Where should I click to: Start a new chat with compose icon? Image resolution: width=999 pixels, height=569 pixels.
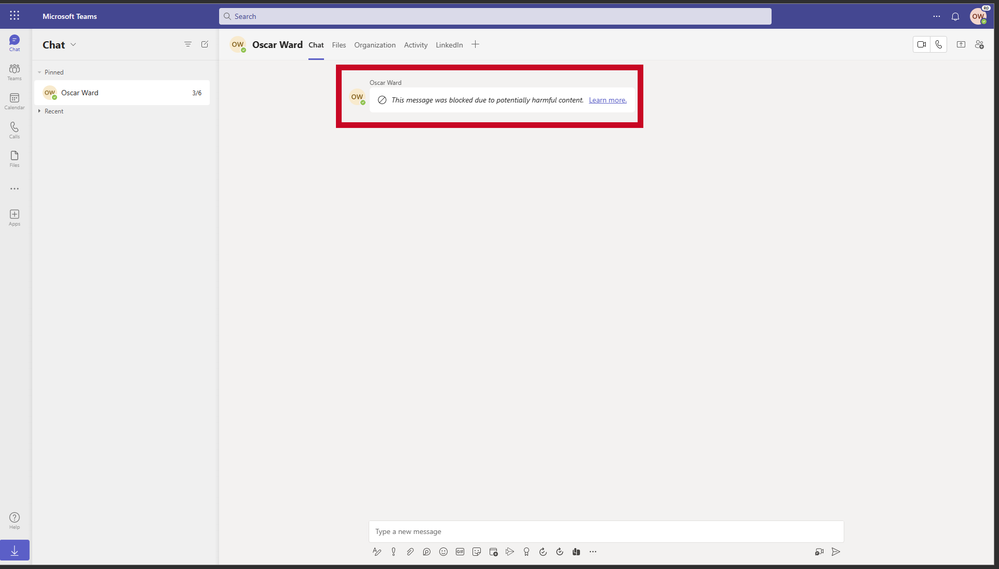tap(205, 45)
